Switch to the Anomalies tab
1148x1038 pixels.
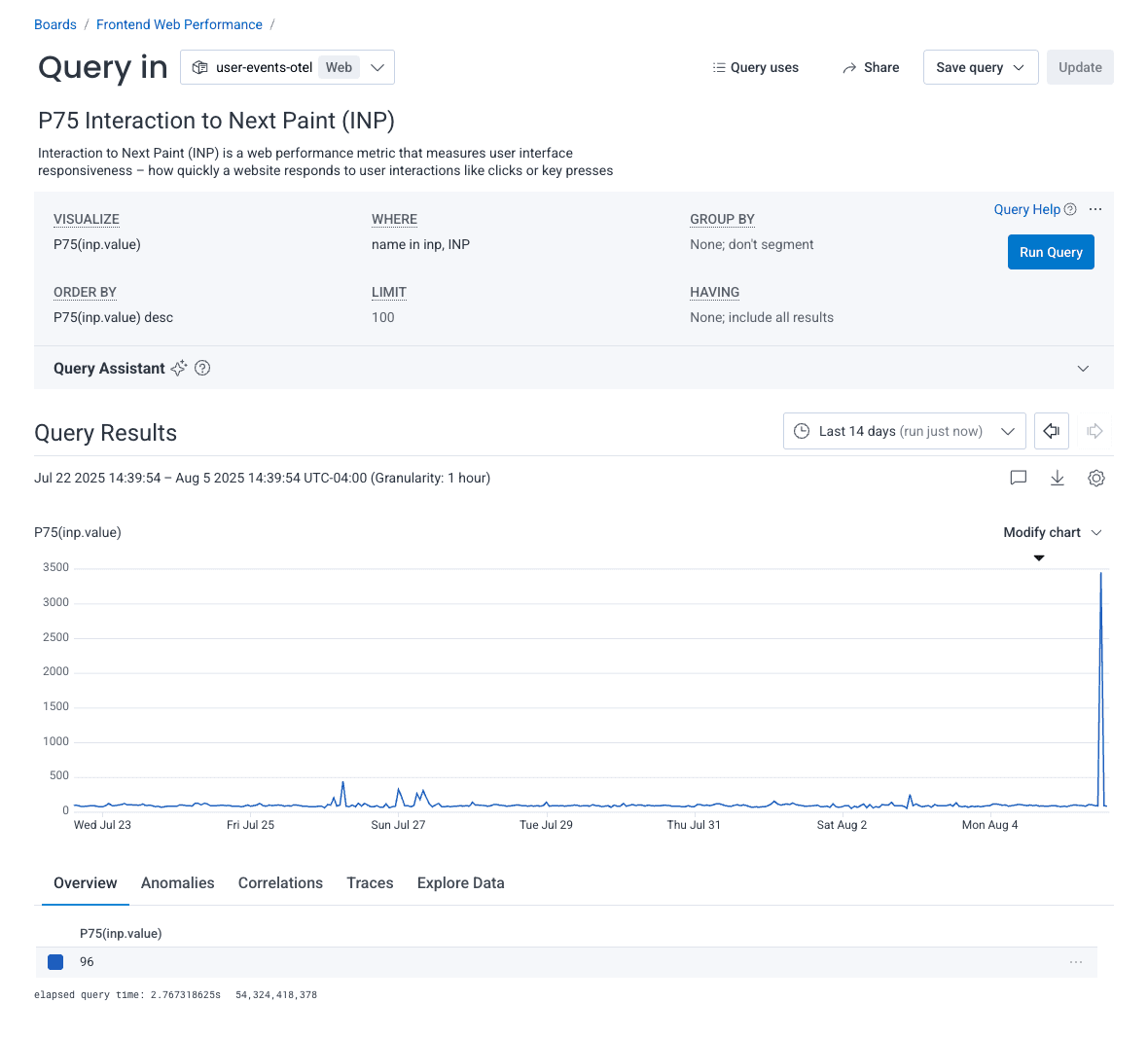(177, 882)
